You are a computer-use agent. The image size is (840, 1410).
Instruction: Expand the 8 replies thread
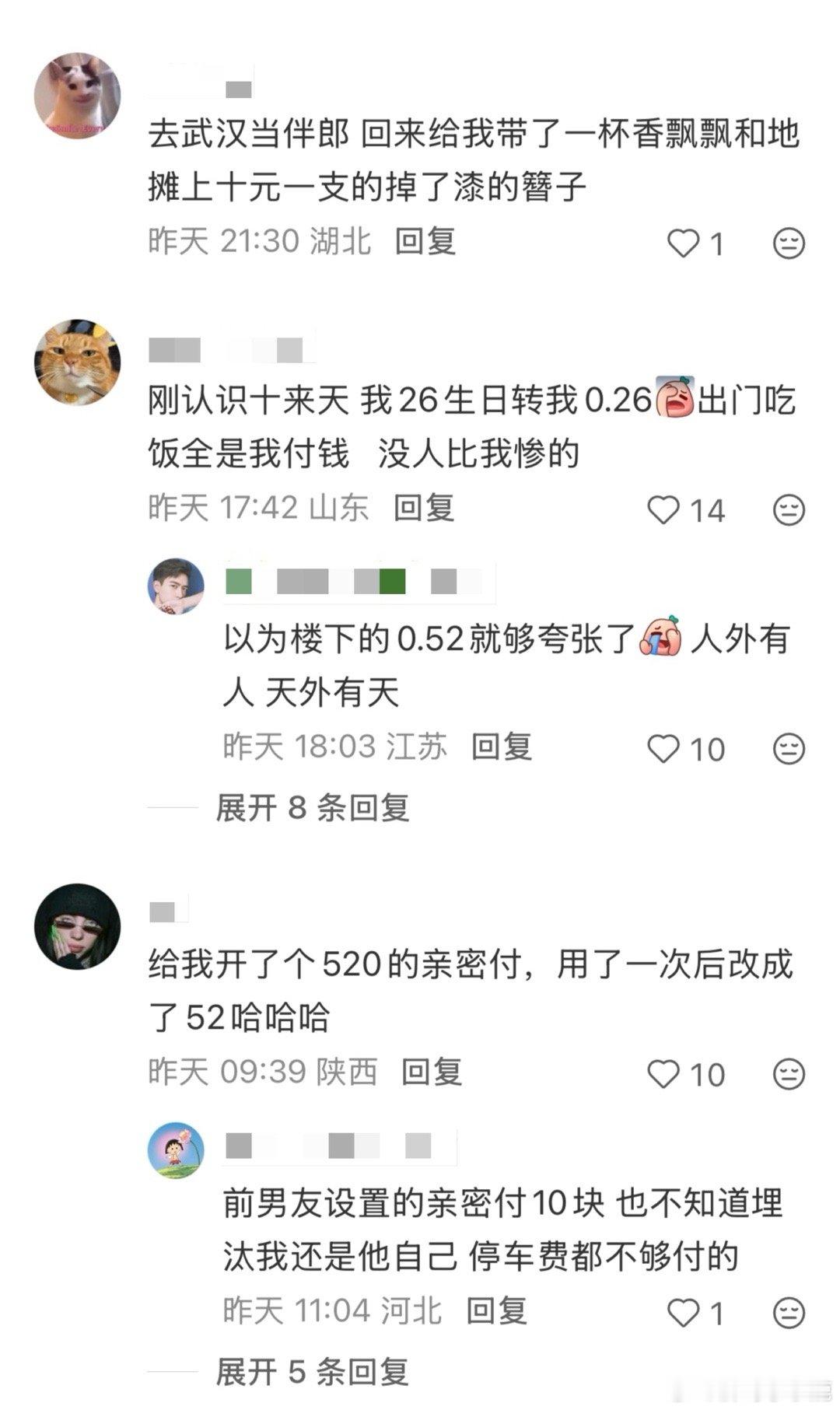(x=312, y=807)
